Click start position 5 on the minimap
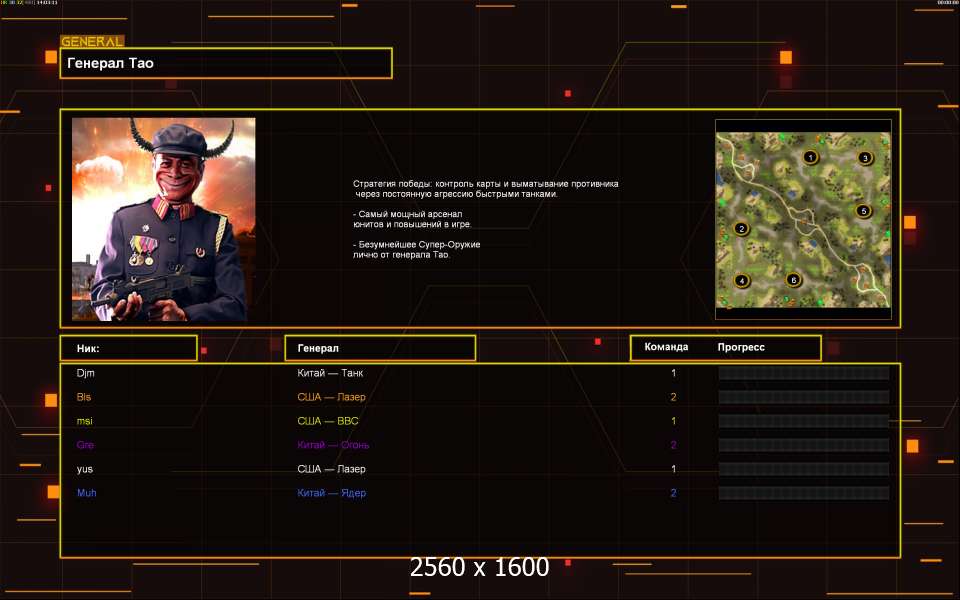This screenshot has height=600, width=960. (863, 211)
